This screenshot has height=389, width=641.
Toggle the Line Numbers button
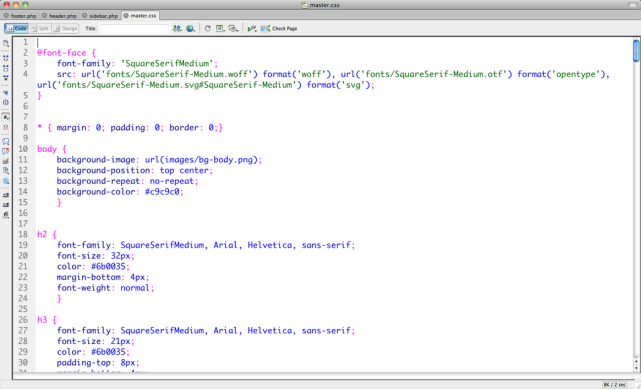tap(6, 117)
